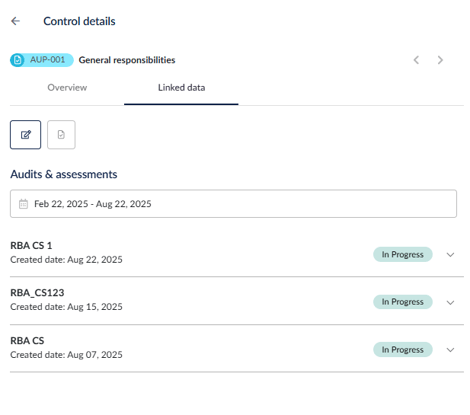Open the RBA CS 1 assessment title

click(31, 246)
